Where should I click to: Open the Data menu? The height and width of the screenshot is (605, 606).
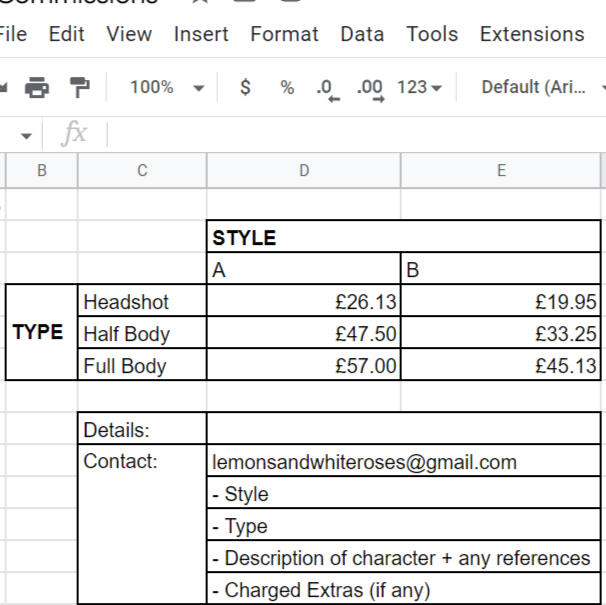point(362,34)
